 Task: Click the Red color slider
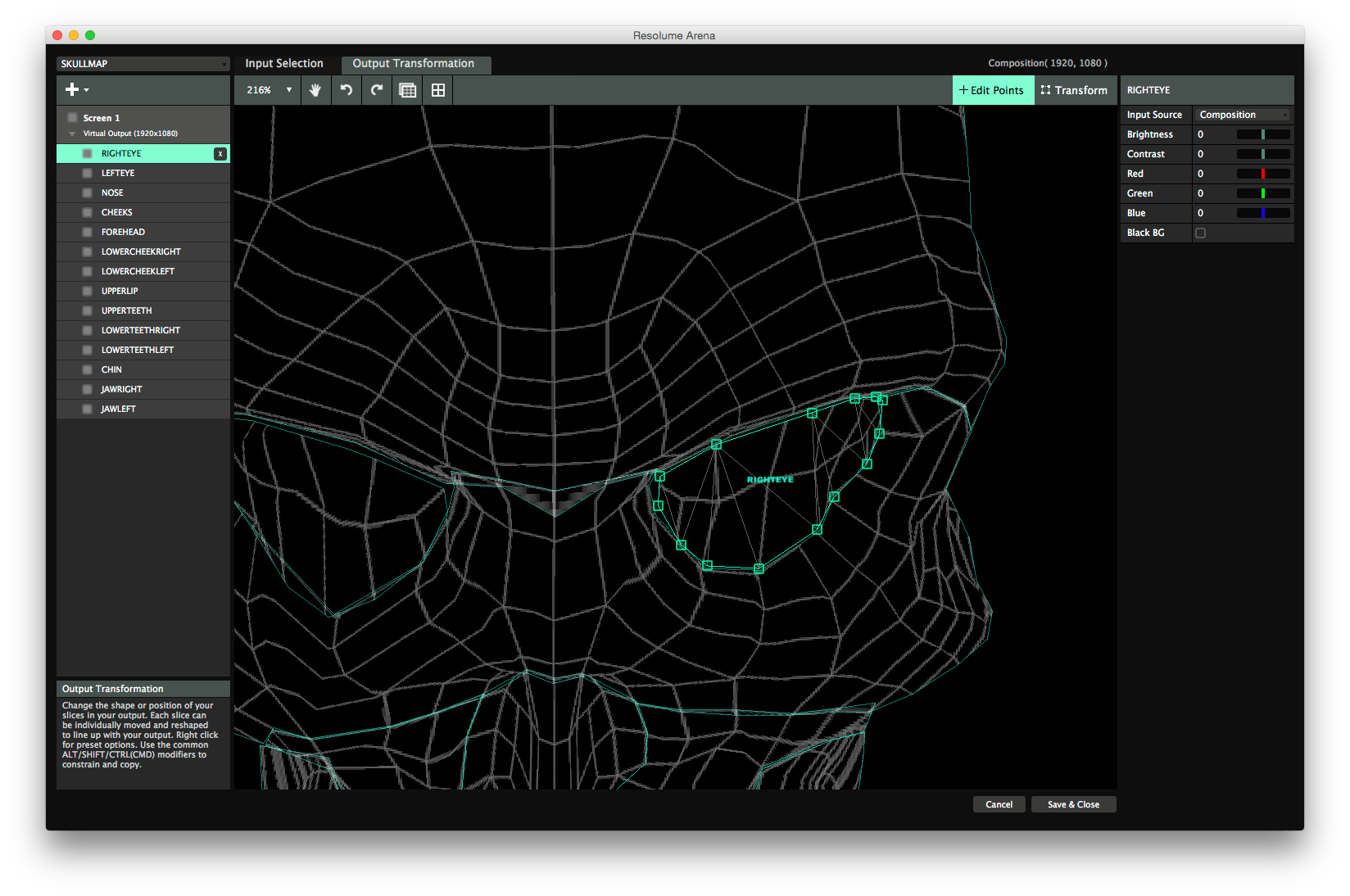[1262, 174]
